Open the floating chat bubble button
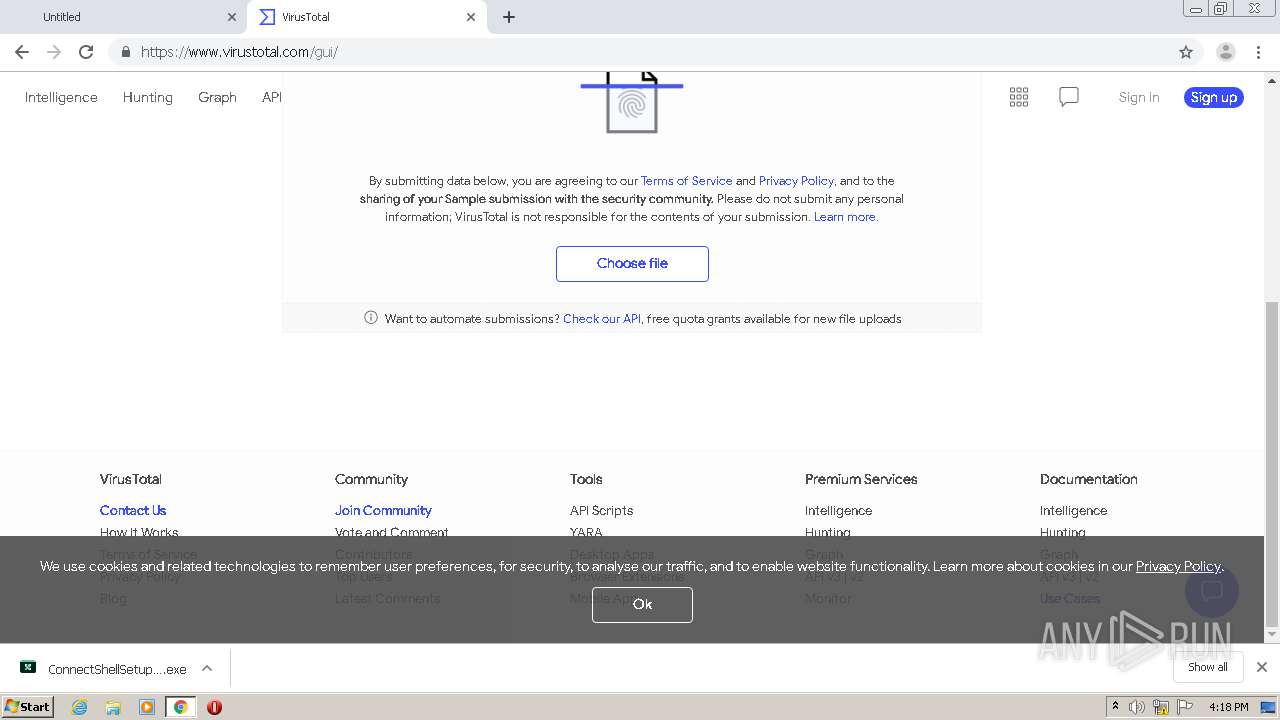The width and height of the screenshot is (1280, 720). (1212, 590)
